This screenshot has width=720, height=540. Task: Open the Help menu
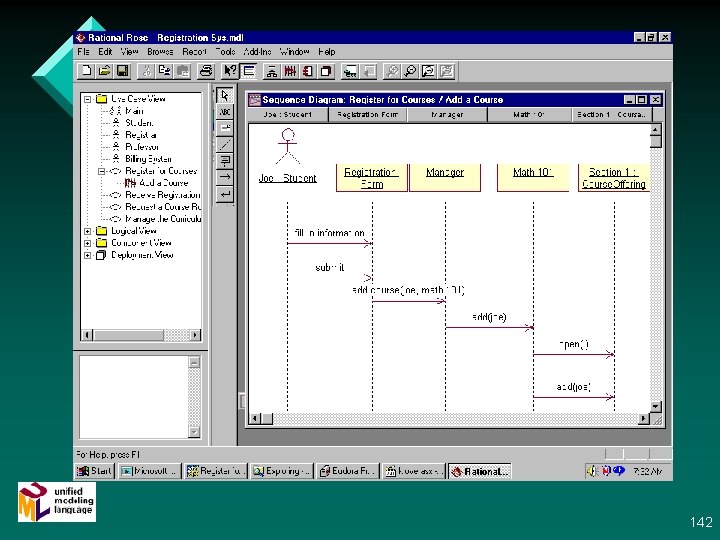click(327, 52)
